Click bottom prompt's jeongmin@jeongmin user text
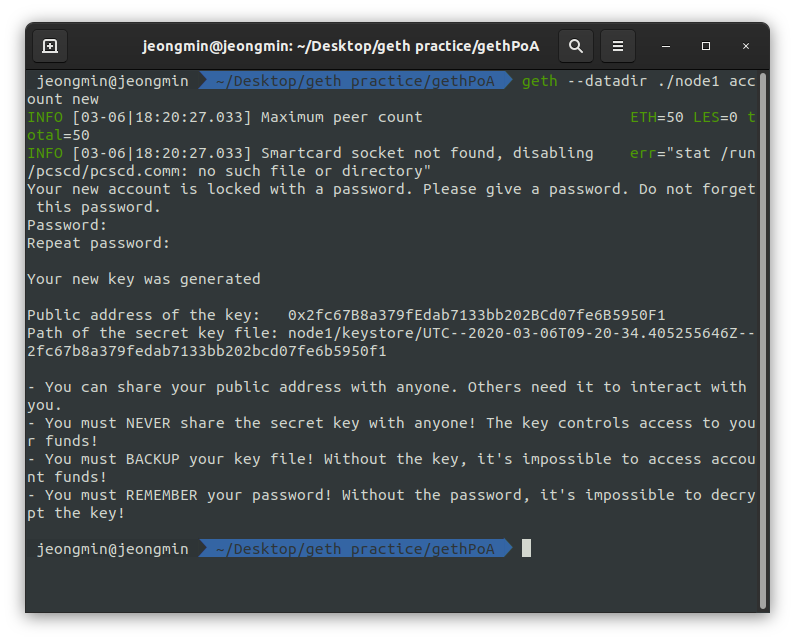This screenshot has width=795, height=641. point(113,549)
